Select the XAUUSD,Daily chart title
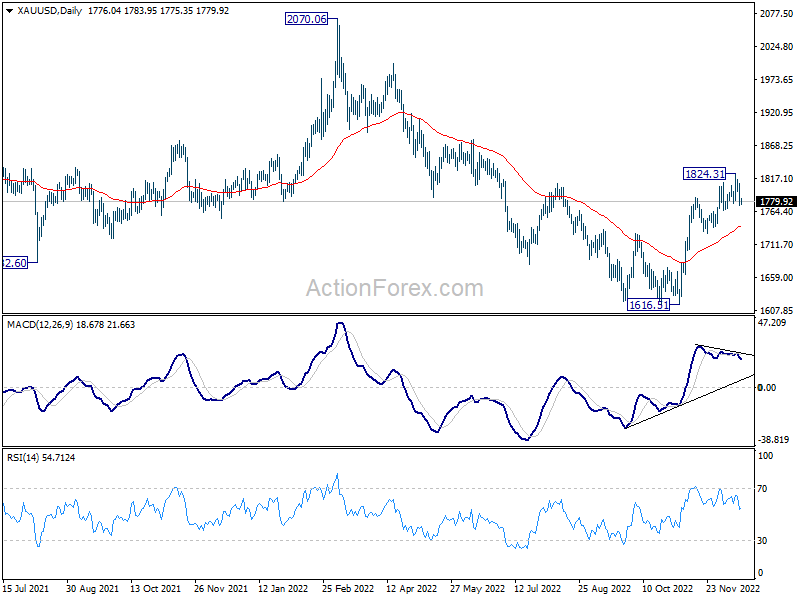This screenshot has height=600, width=800. [49, 11]
